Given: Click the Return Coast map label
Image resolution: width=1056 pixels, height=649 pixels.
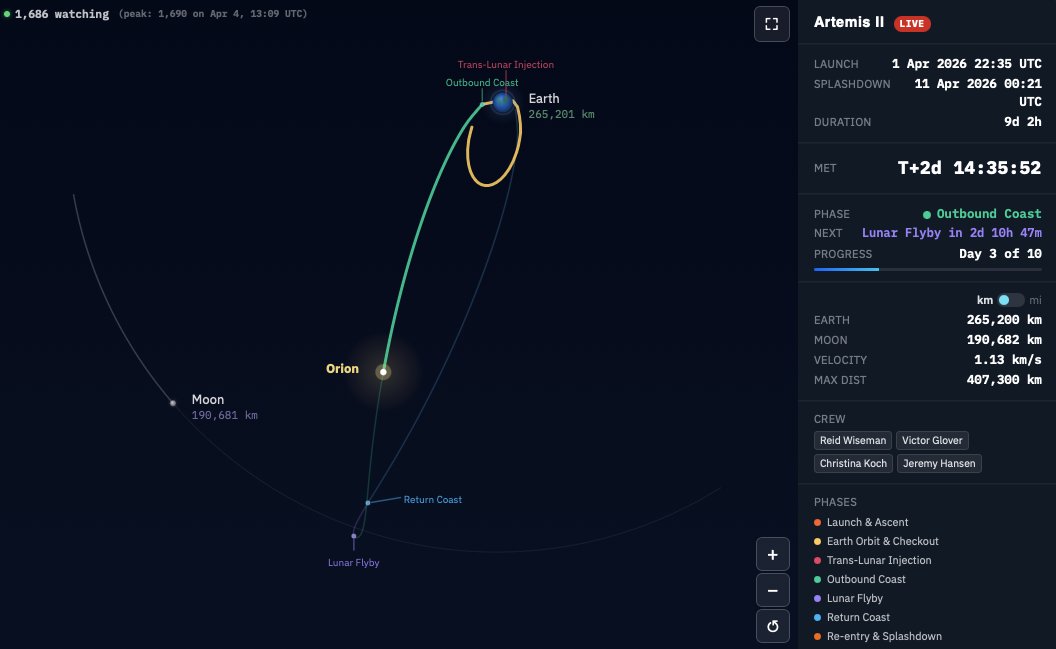Looking at the screenshot, I should 432,500.
